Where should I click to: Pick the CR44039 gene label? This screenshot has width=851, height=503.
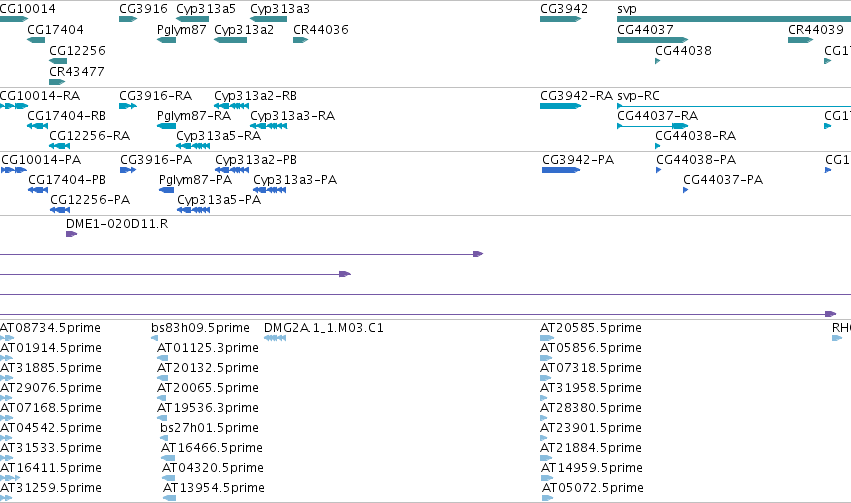click(816, 30)
